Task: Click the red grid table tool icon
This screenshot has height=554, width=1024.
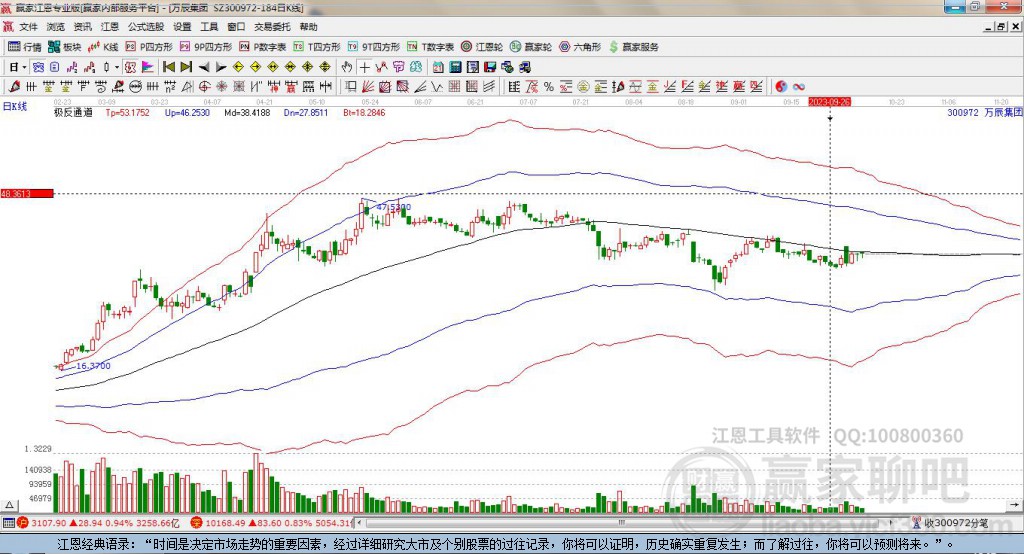Action: point(455,86)
